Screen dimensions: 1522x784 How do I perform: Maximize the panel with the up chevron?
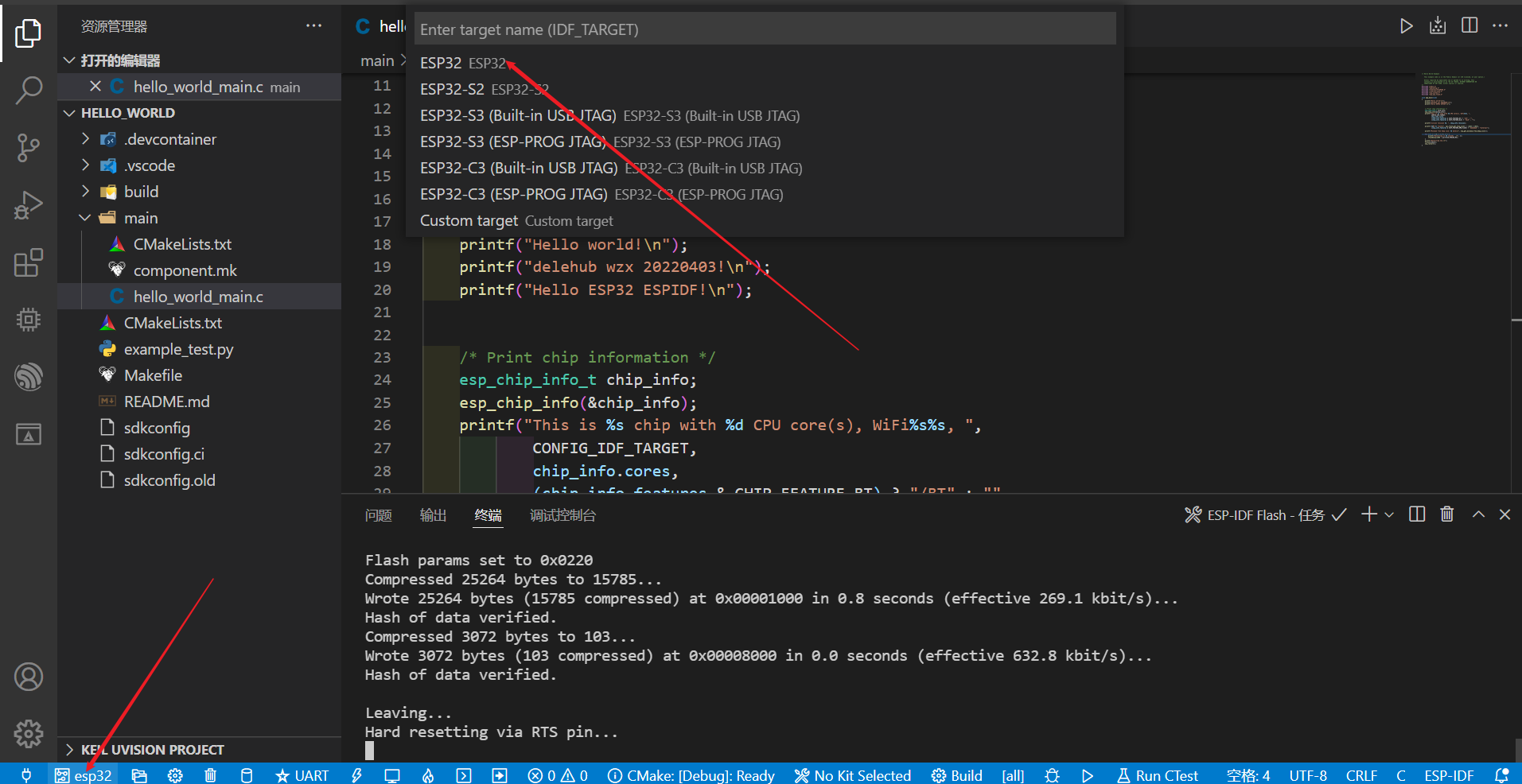coord(1478,514)
